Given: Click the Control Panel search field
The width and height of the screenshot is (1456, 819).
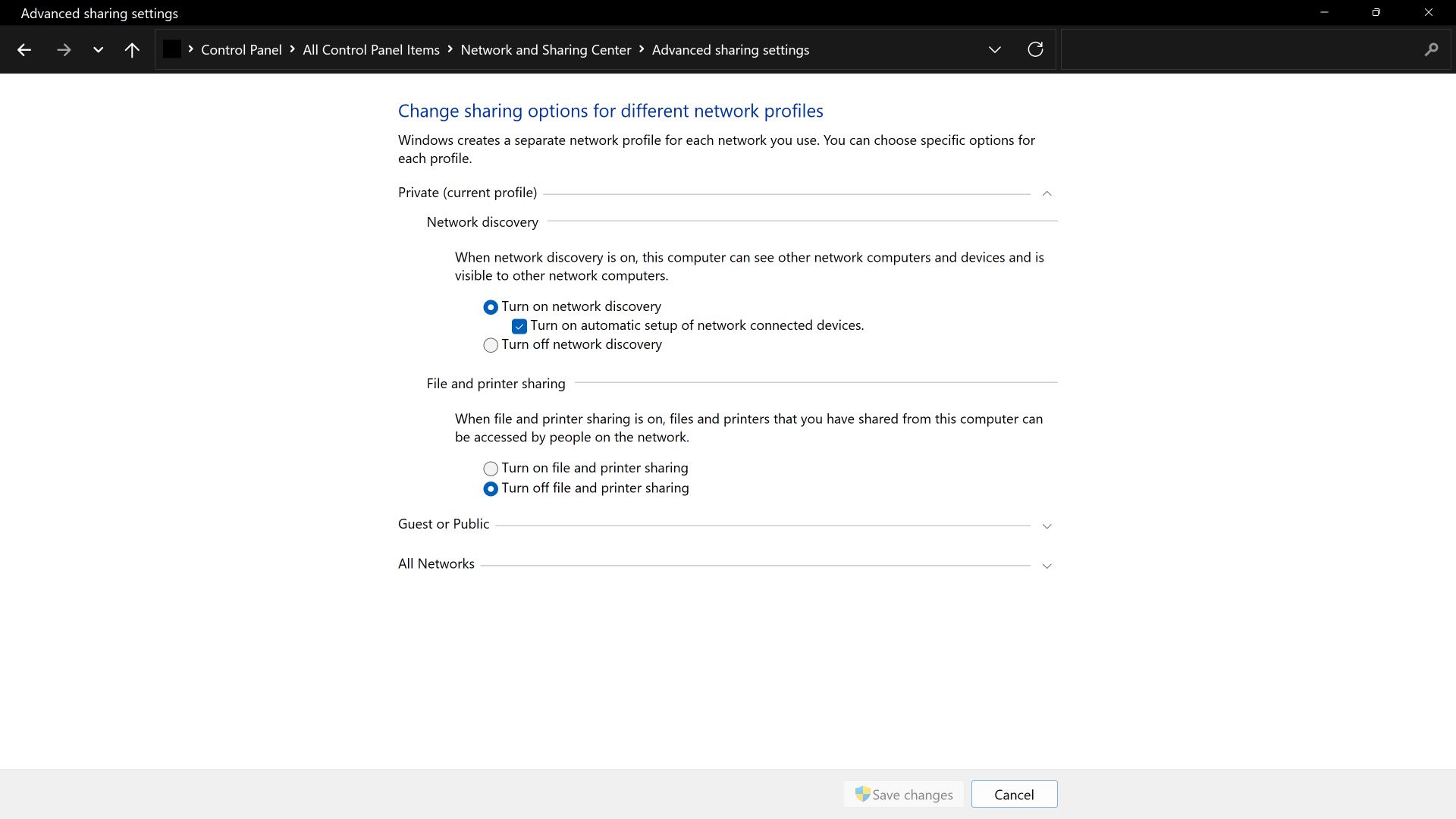Looking at the screenshot, I should click(x=1256, y=49).
